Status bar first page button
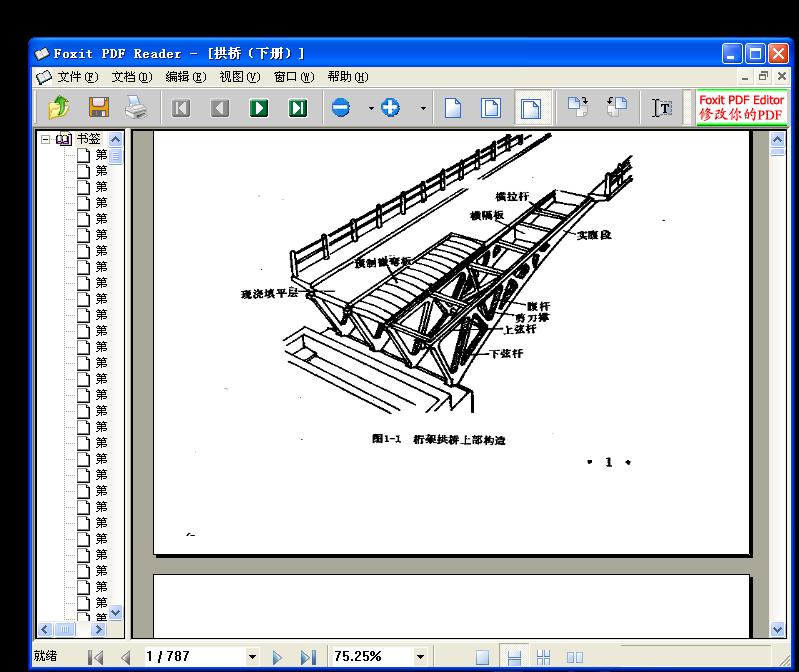 click(x=95, y=657)
